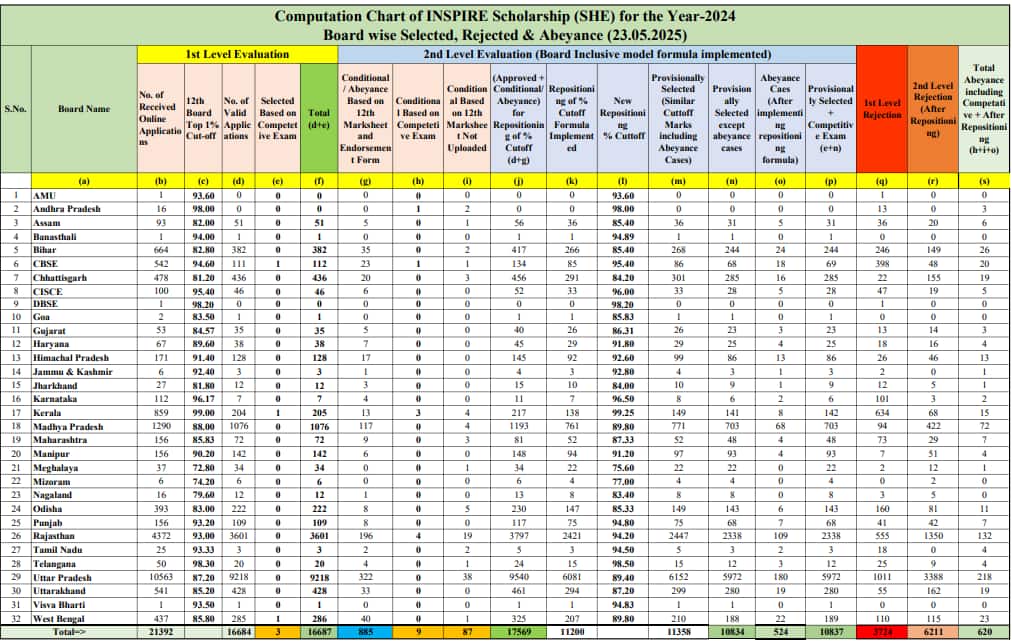Click the green total cell '16687'

click(x=319, y=632)
